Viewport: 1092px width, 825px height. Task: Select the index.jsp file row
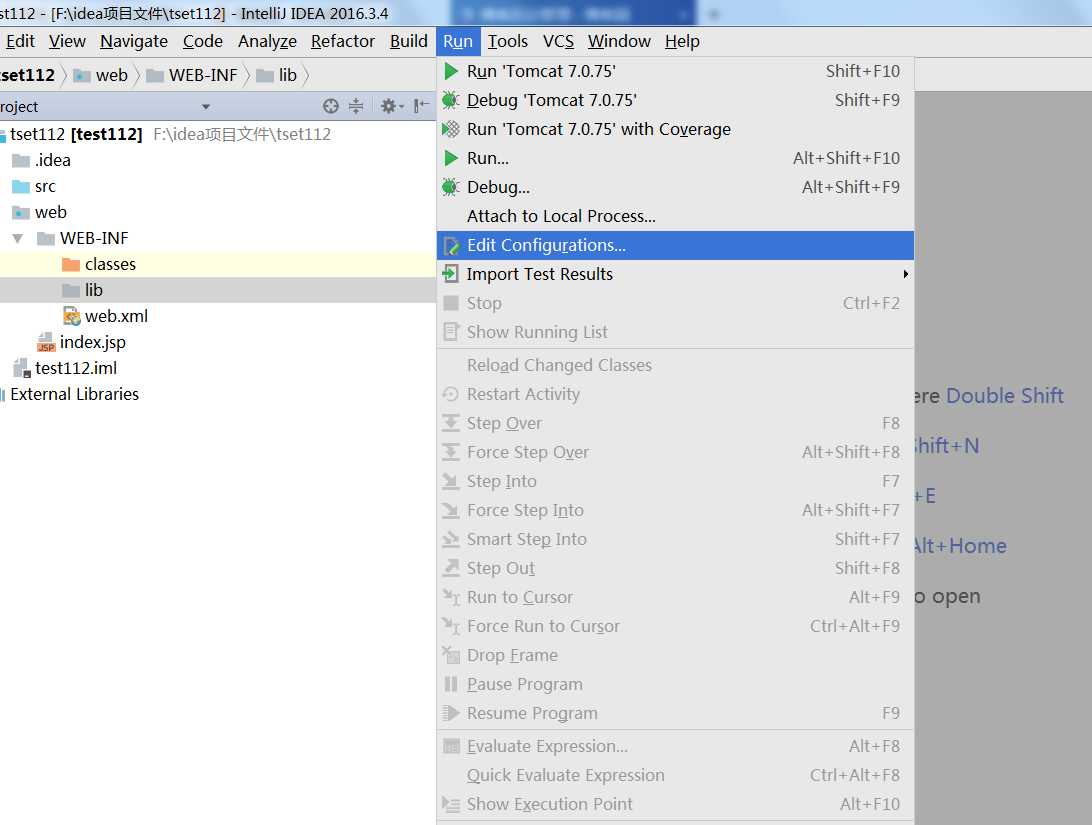point(217,342)
